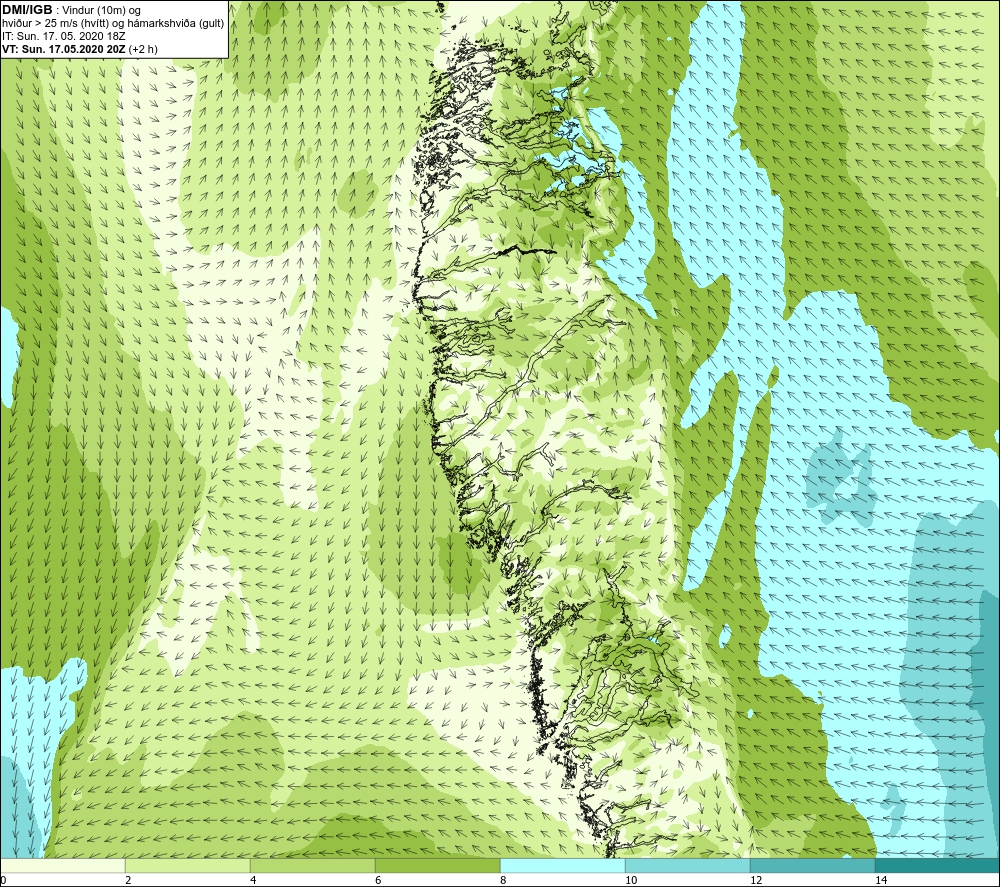Click the legend label 14
The width and height of the screenshot is (1000, 887).
(x=881, y=880)
